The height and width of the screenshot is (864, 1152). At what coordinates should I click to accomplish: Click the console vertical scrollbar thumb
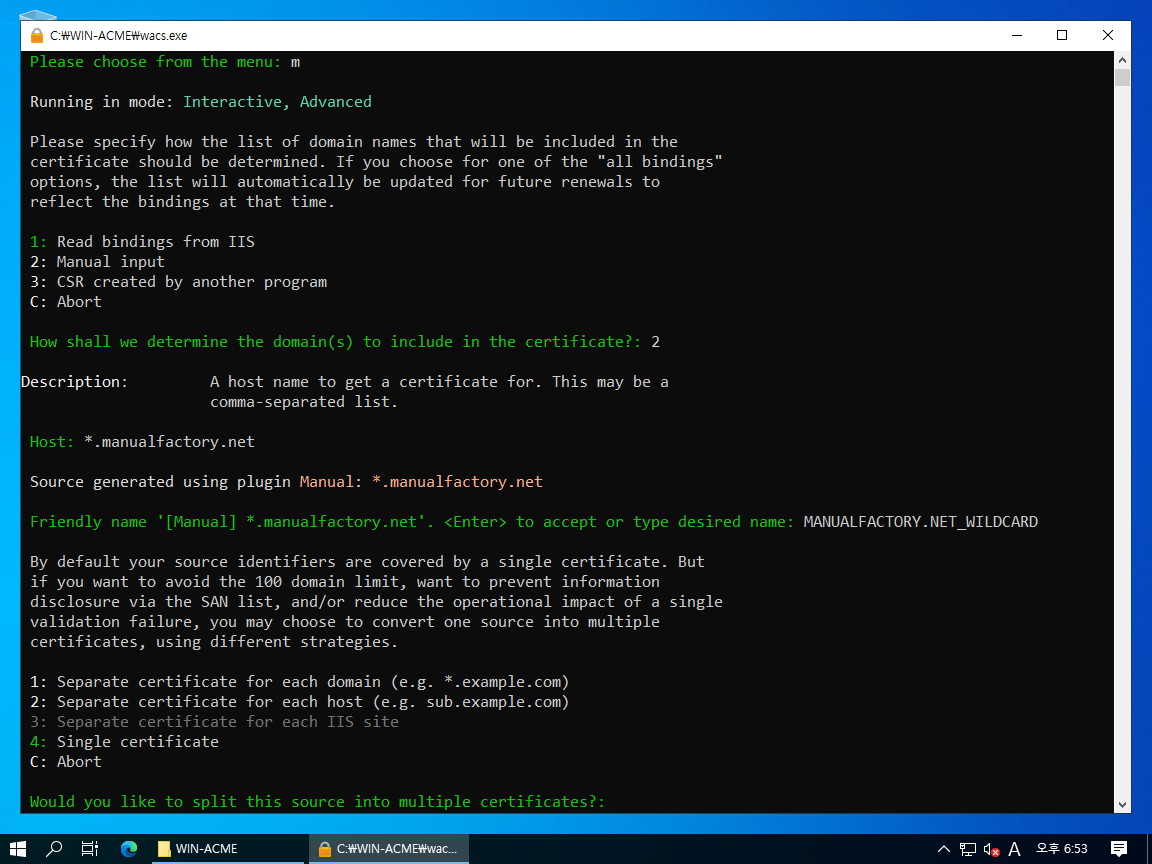1122,78
